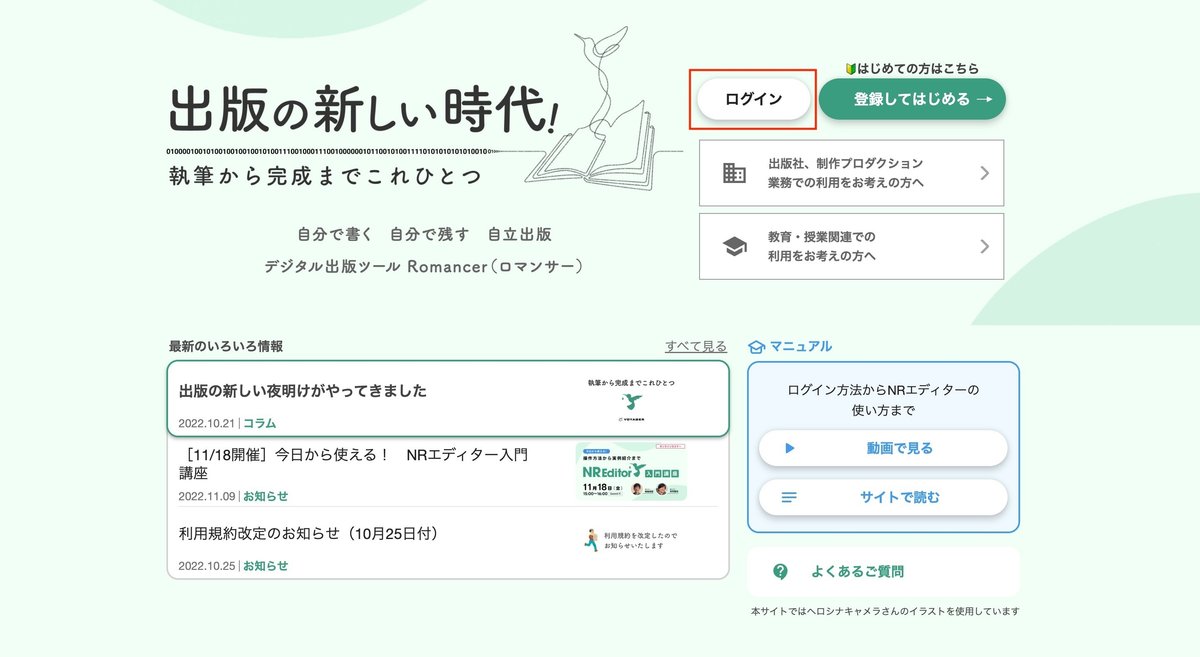Select the コラム category tag
This screenshot has height=657, width=1200.
(259, 423)
